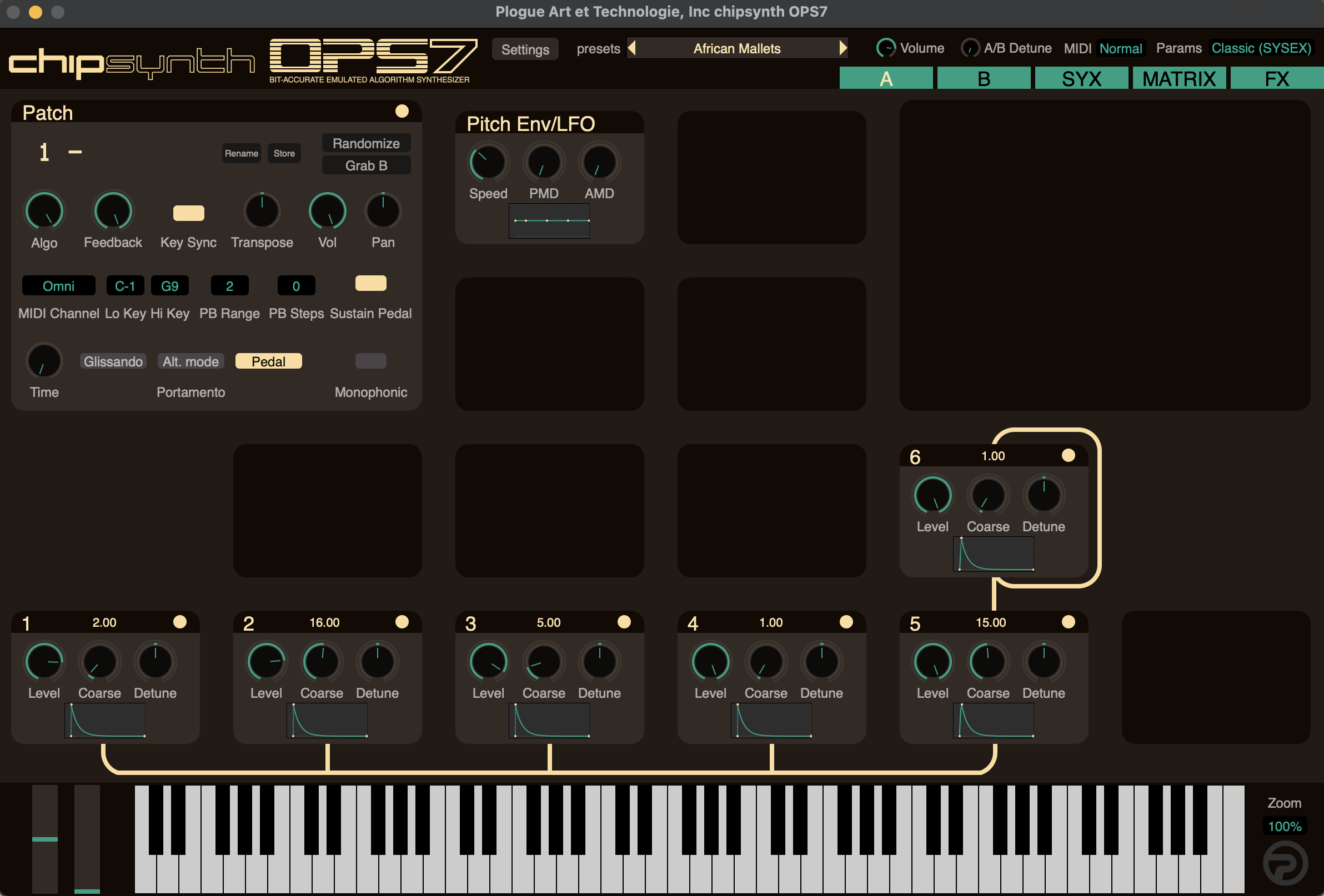Click the Portamento Time knob
The width and height of the screenshot is (1324, 896).
[x=44, y=361]
